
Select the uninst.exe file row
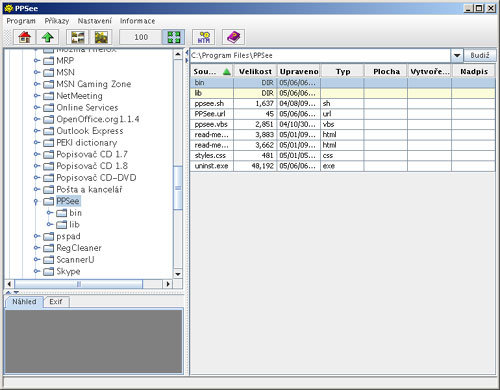[343, 166]
